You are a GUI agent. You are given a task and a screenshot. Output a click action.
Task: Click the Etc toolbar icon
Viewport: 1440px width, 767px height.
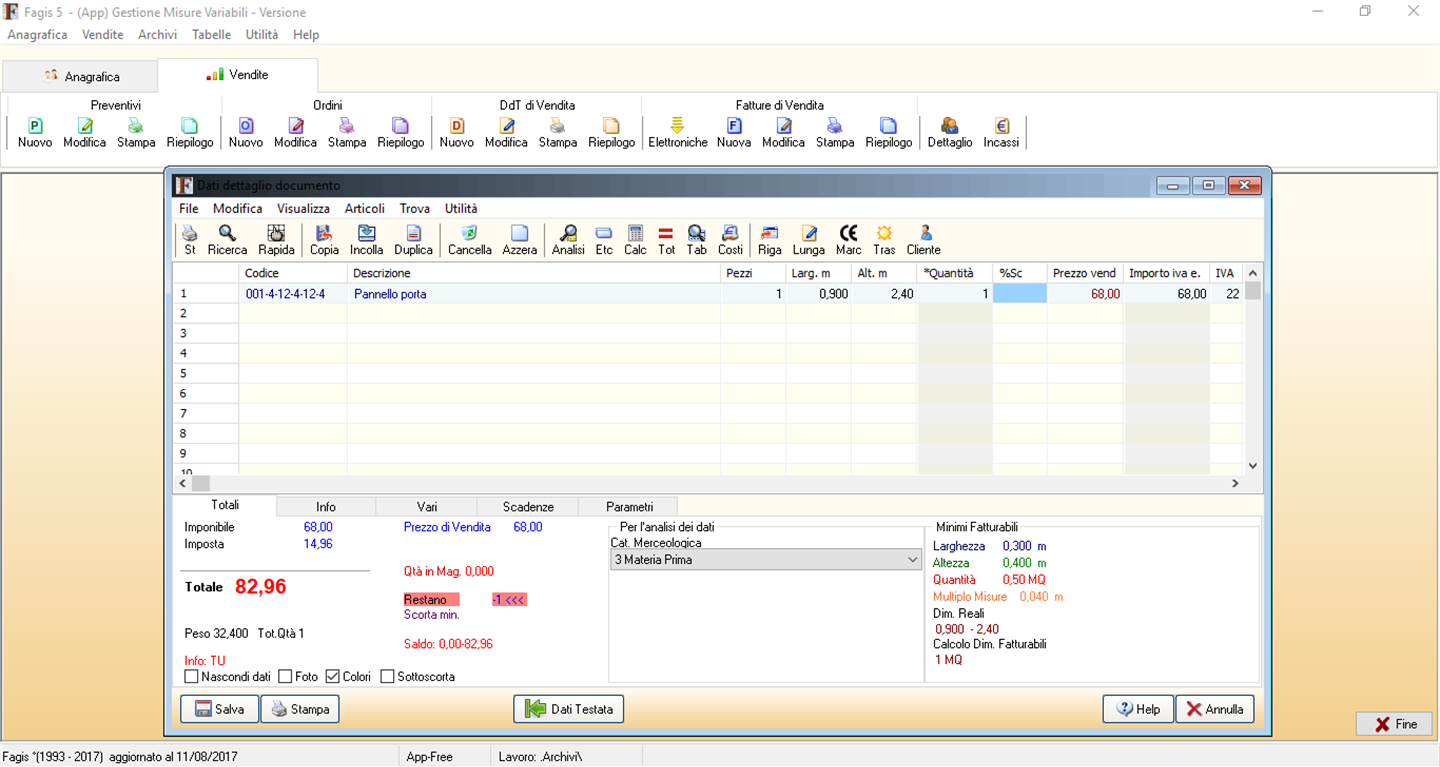click(604, 240)
